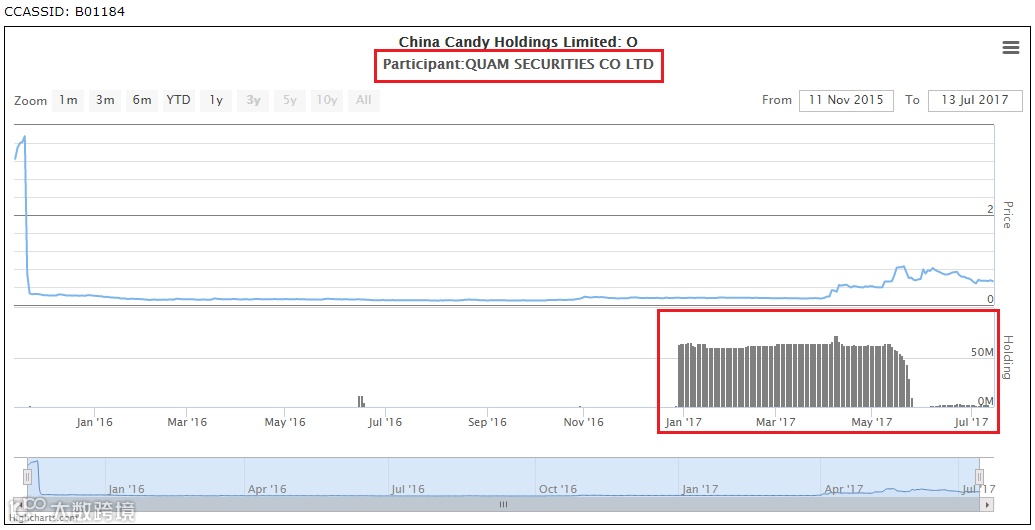The height and width of the screenshot is (530, 1035).
Task: Click the navigator scroll right arrow
Action: (987, 505)
